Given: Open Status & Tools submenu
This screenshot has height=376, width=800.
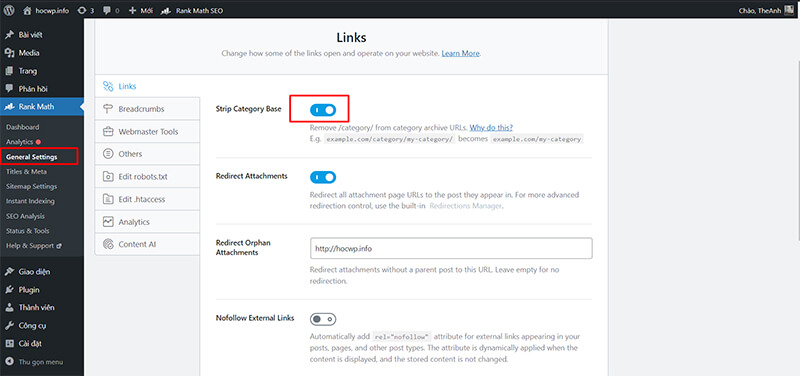Looking at the screenshot, I should click(x=28, y=231).
